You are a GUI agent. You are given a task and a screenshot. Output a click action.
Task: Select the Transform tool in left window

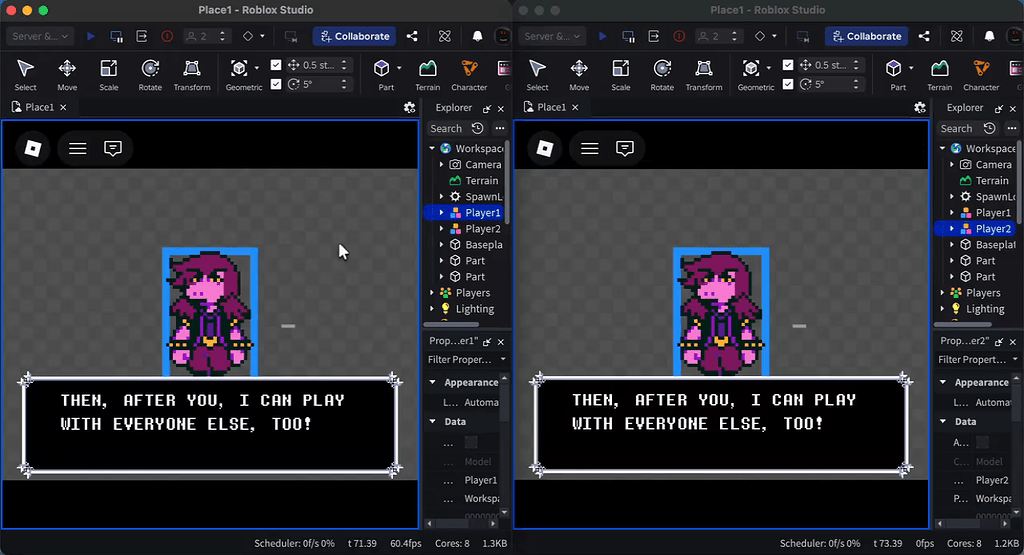[x=192, y=75]
